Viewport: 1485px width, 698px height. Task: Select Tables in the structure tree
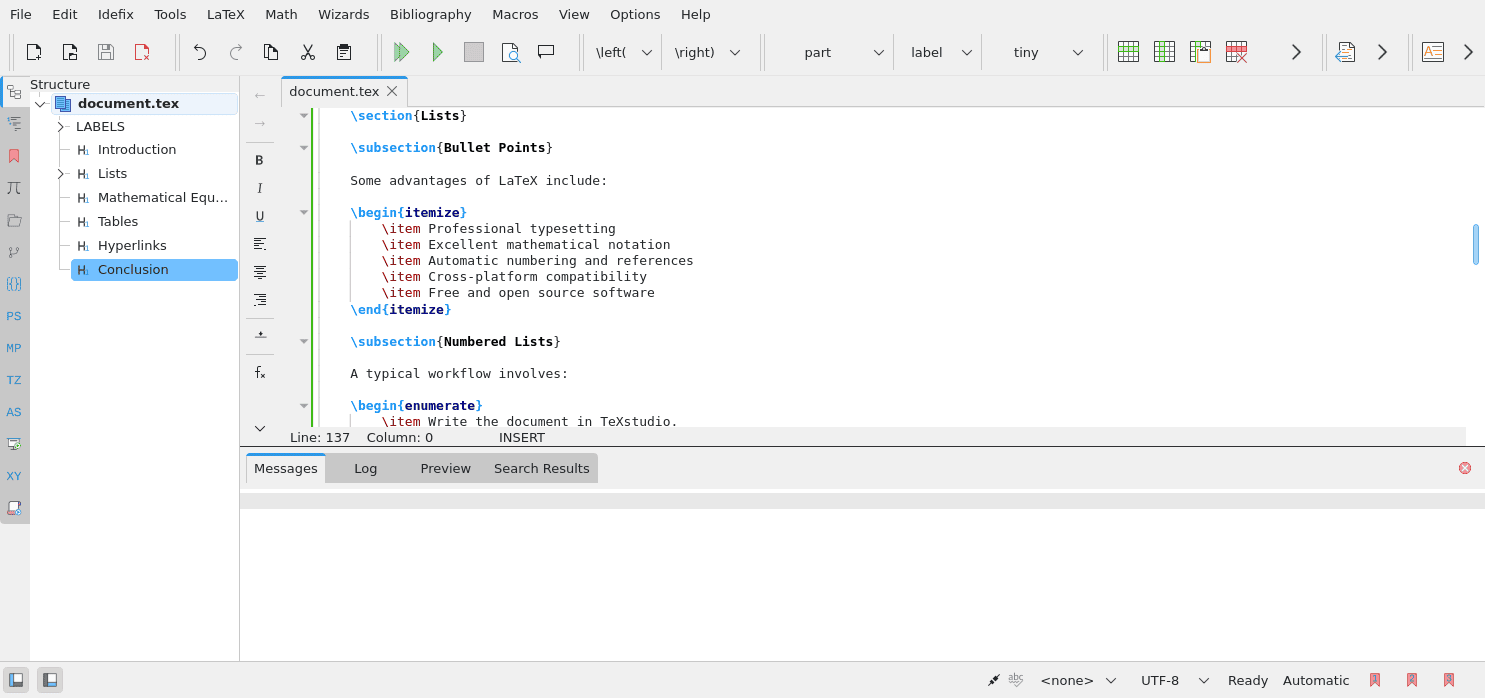click(118, 222)
